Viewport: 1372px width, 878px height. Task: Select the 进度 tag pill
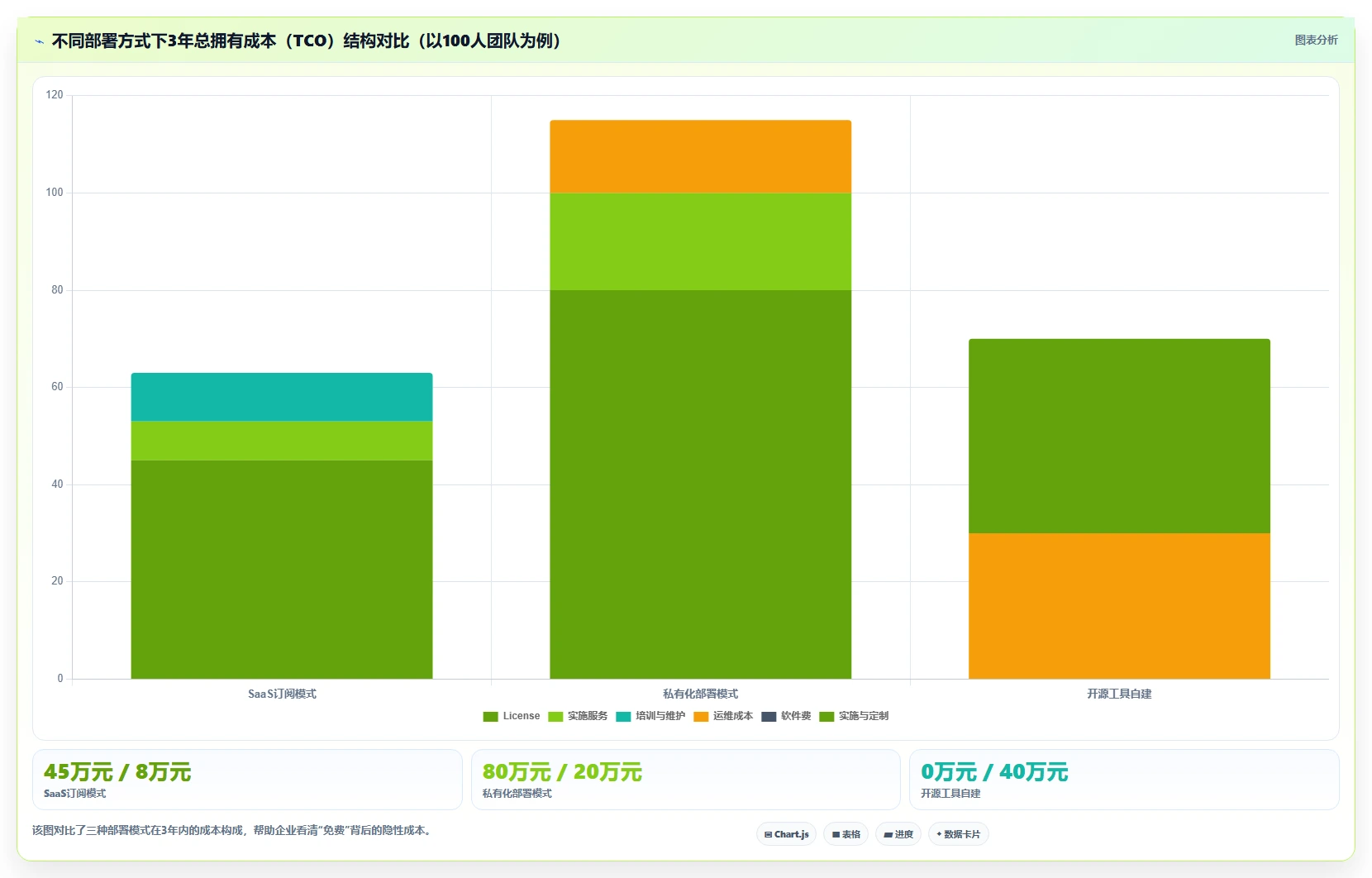tap(898, 834)
